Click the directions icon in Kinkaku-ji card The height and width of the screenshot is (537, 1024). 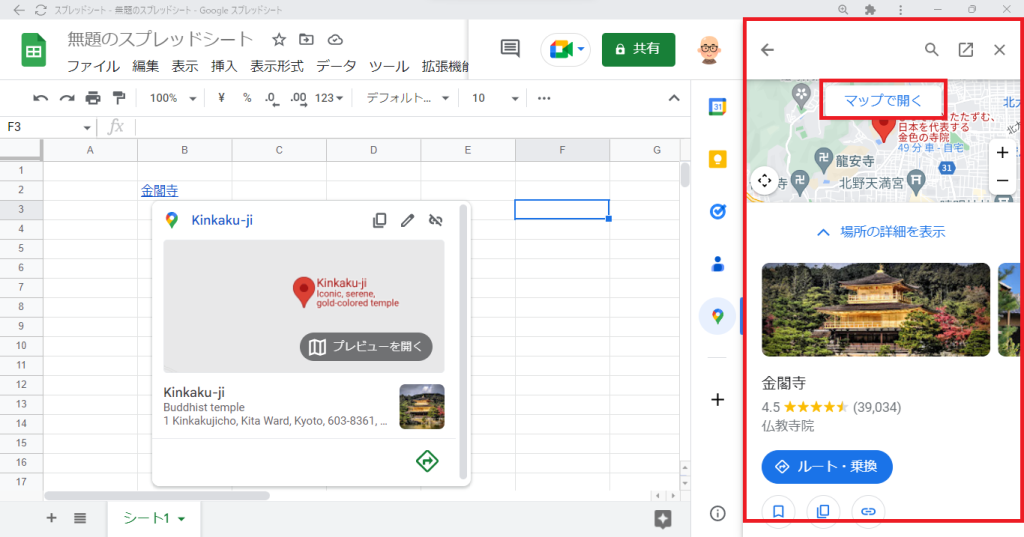[x=427, y=461]
